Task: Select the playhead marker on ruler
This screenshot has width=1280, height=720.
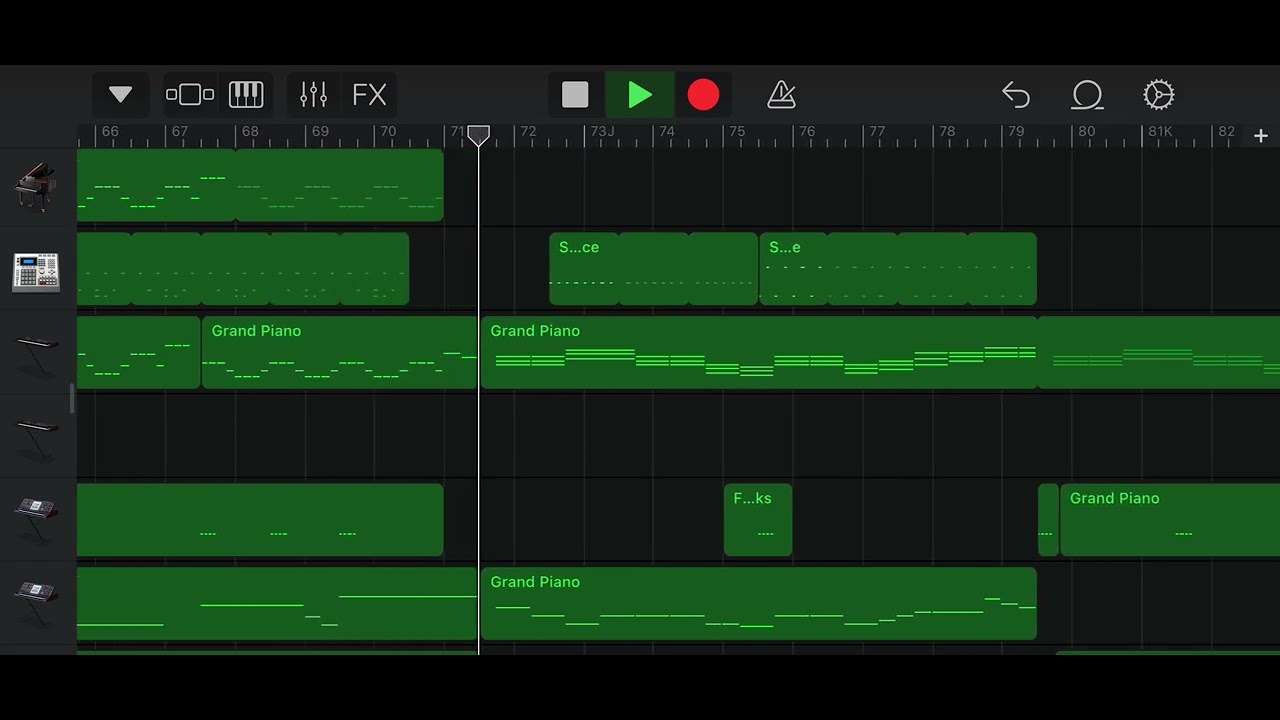Action: click(x=479, y=136)
